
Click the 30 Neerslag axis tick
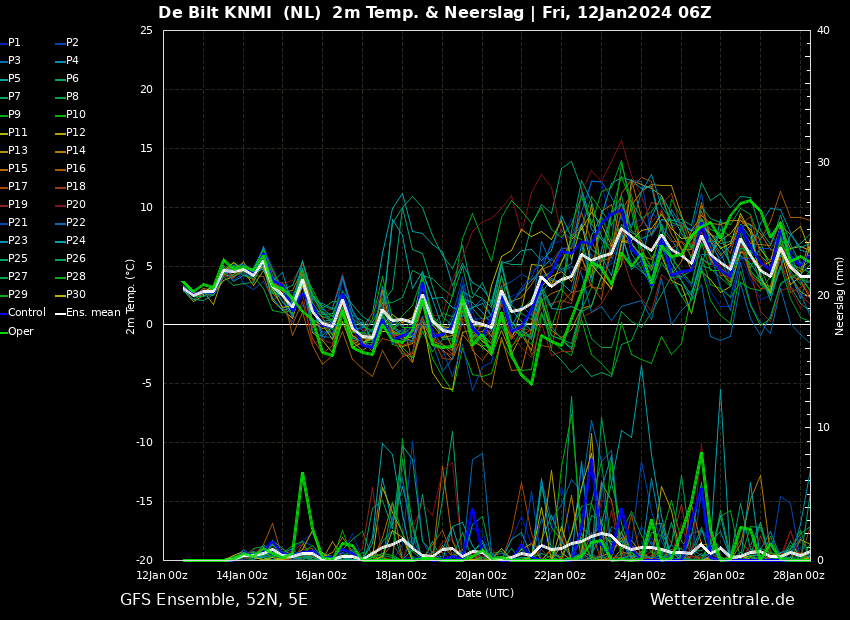[823, 163]
